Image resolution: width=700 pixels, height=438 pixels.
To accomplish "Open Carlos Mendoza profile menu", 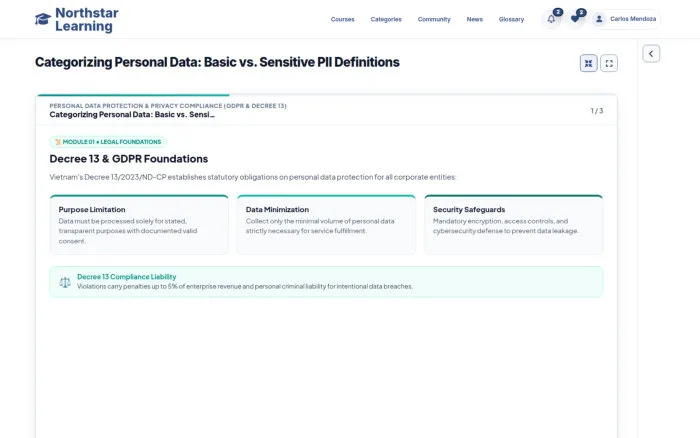I will (626, 19).
